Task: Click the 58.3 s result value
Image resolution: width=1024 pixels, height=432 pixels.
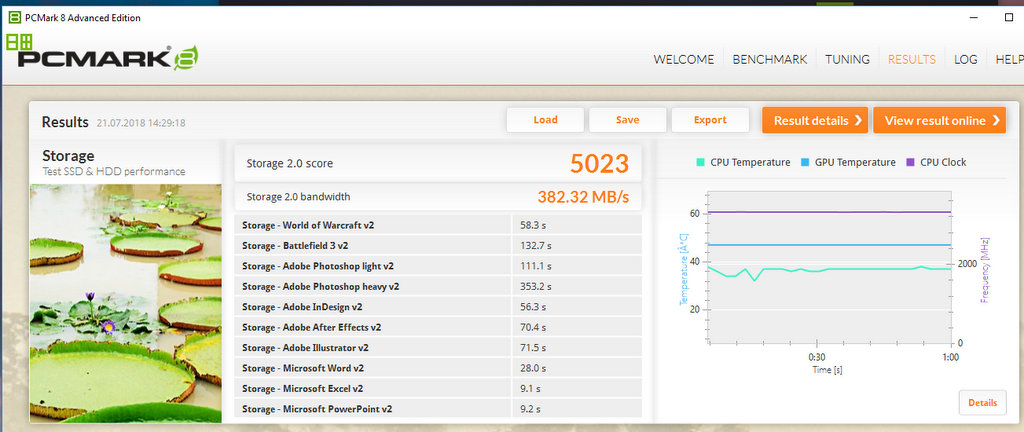Action: point(533,225)
